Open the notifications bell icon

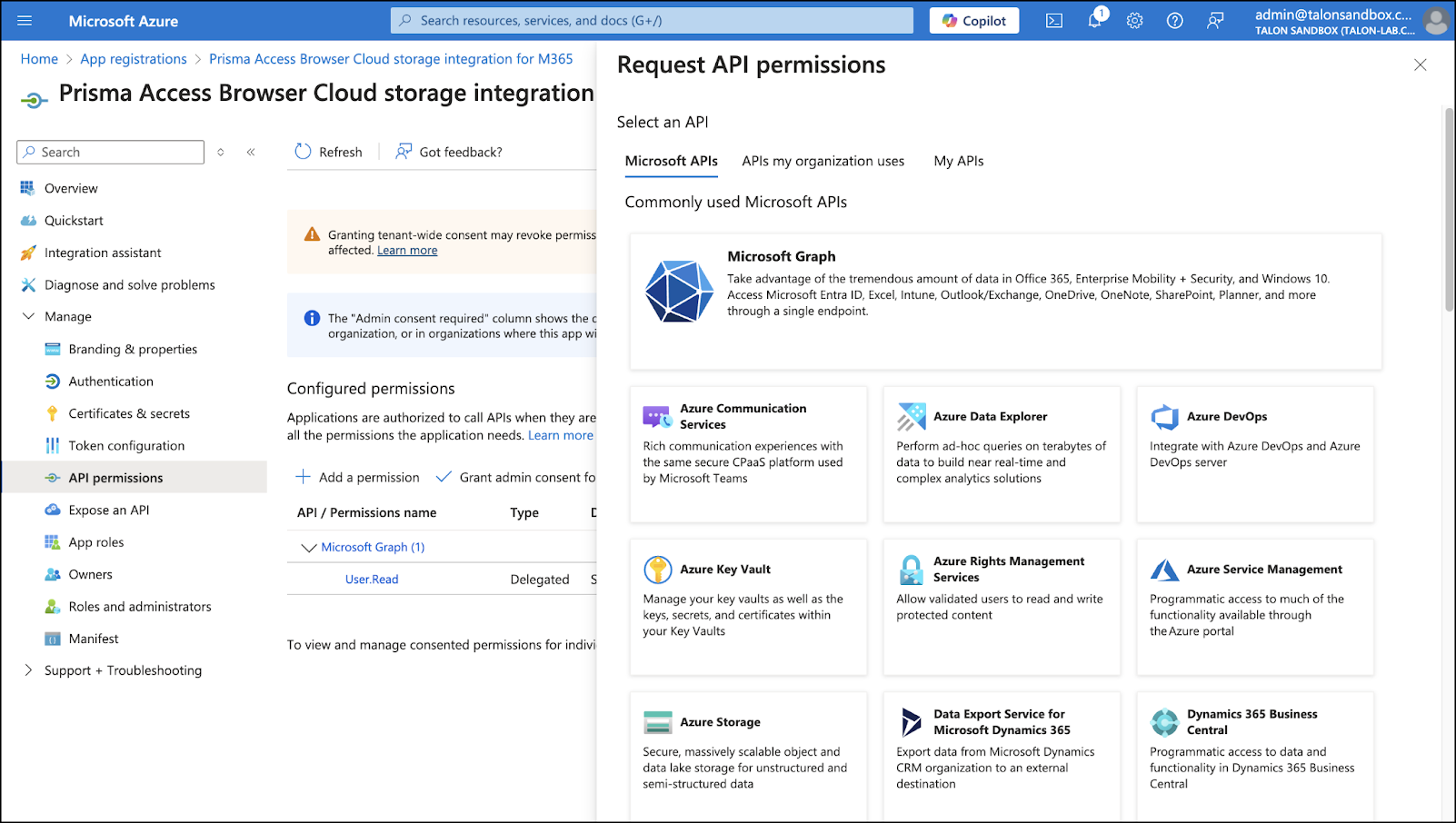click(x=1094, y=21)
